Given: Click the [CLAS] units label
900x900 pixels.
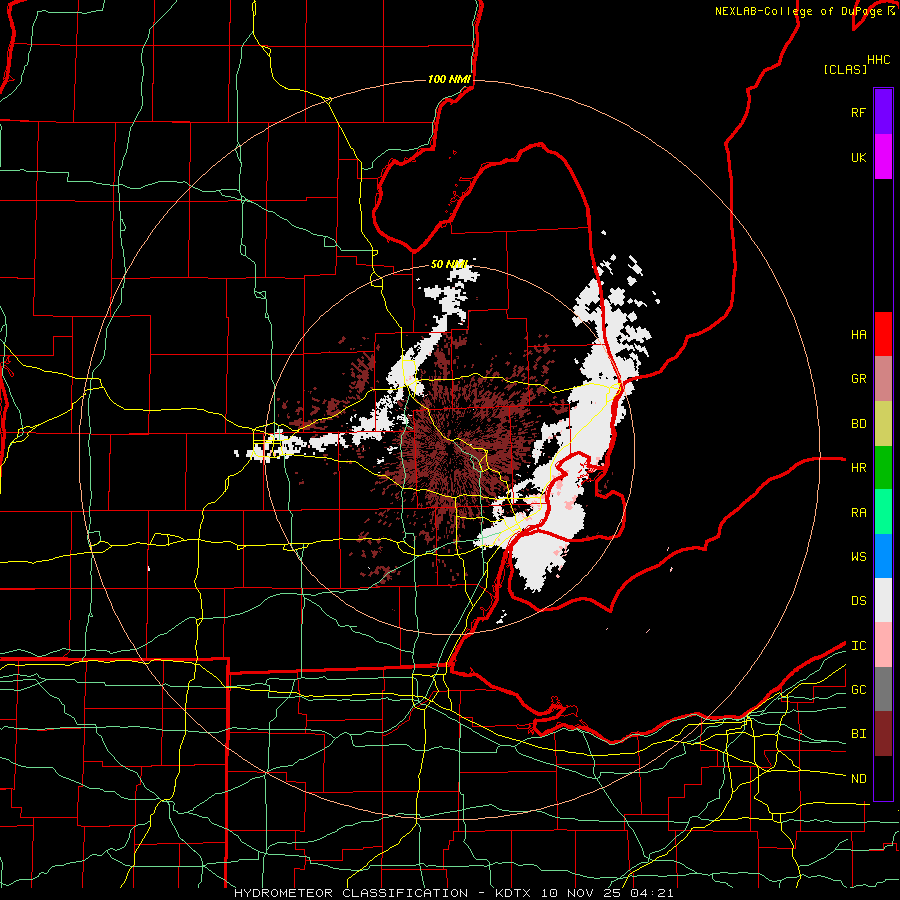Looking at the screenshot, I should 845,70.
